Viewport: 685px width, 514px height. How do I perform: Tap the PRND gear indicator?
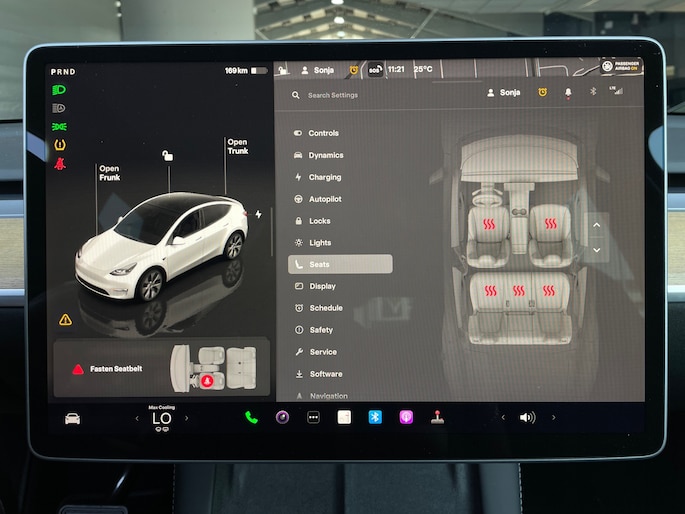[x=63, y=72]
